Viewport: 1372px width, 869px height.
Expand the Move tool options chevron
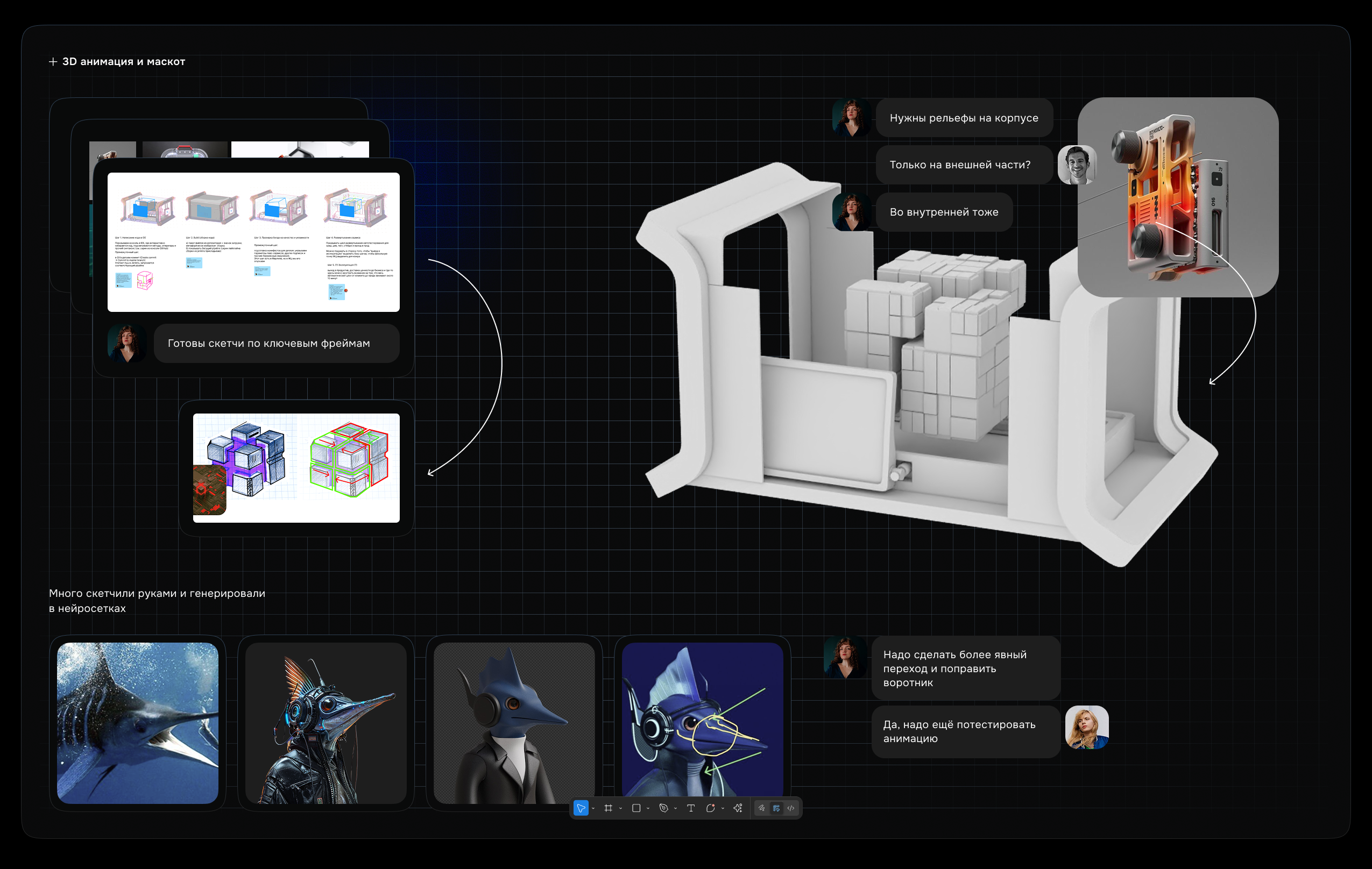coord(593,809)
